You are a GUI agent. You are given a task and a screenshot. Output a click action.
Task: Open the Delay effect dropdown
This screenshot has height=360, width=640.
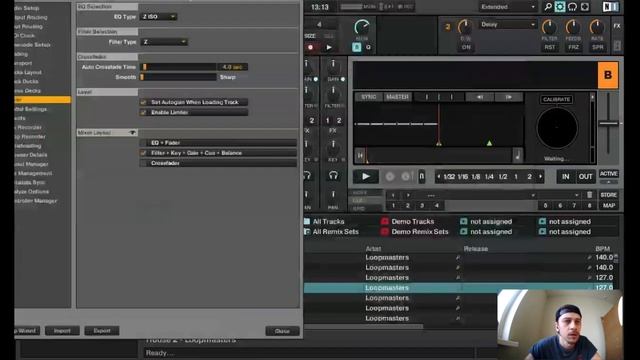point(508,24)
